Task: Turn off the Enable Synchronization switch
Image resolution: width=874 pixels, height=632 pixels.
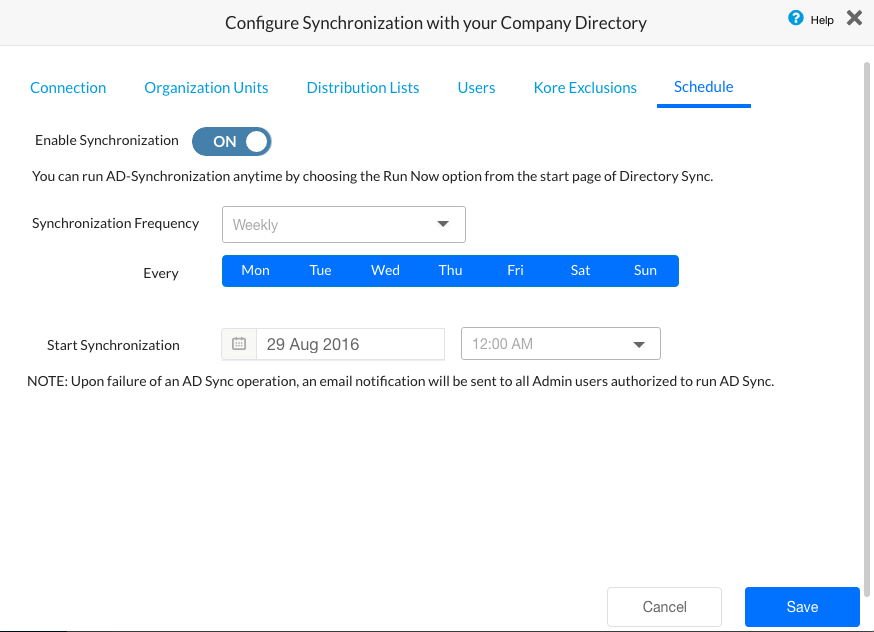Action: pos(232,141)
